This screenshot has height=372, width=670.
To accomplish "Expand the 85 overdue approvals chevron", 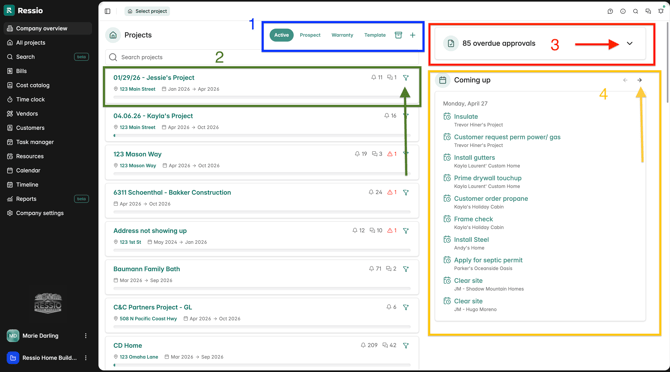I will click(x=630, y=44).
